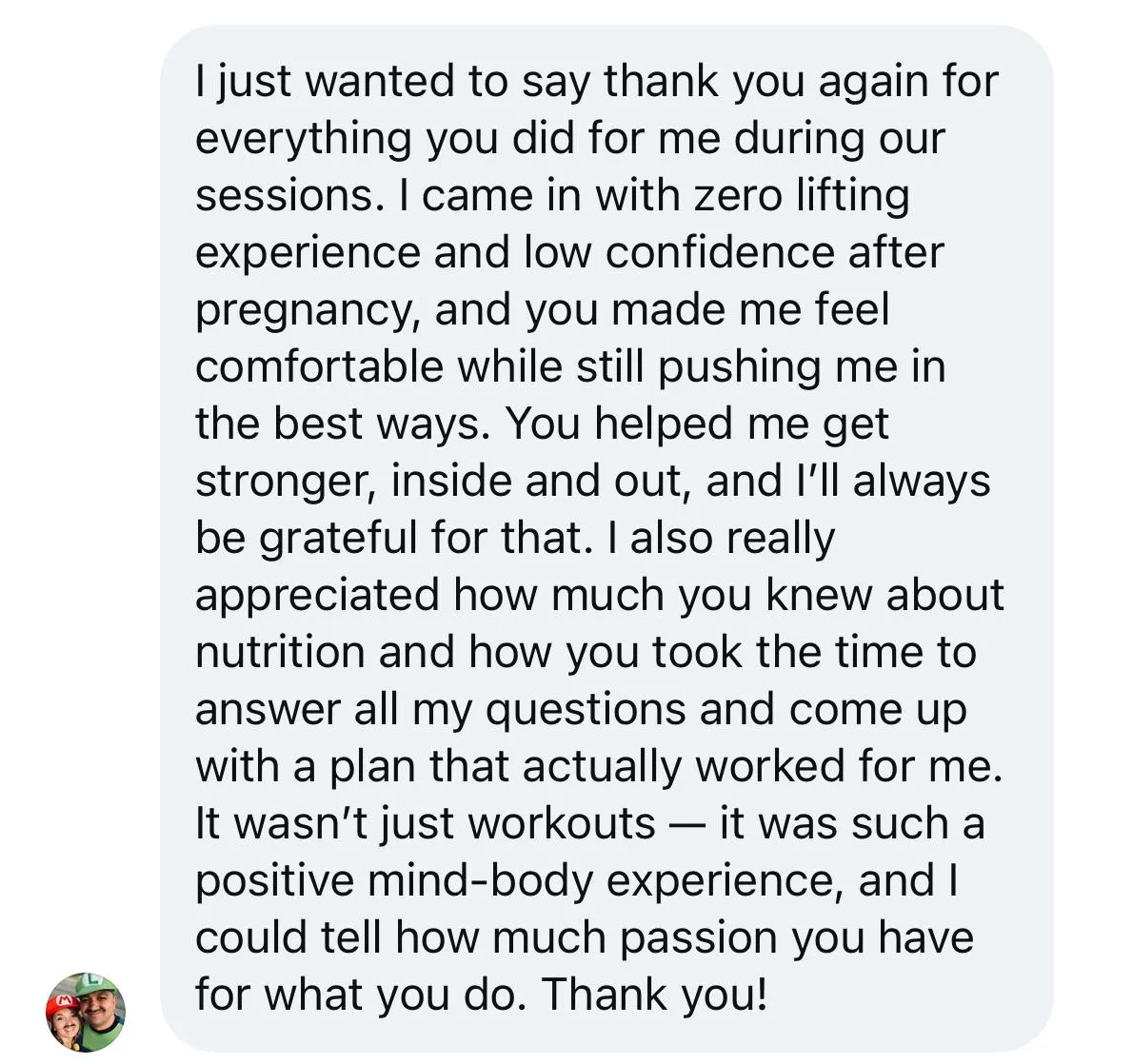Click the word 'confidence' in the message

(719, 252)
